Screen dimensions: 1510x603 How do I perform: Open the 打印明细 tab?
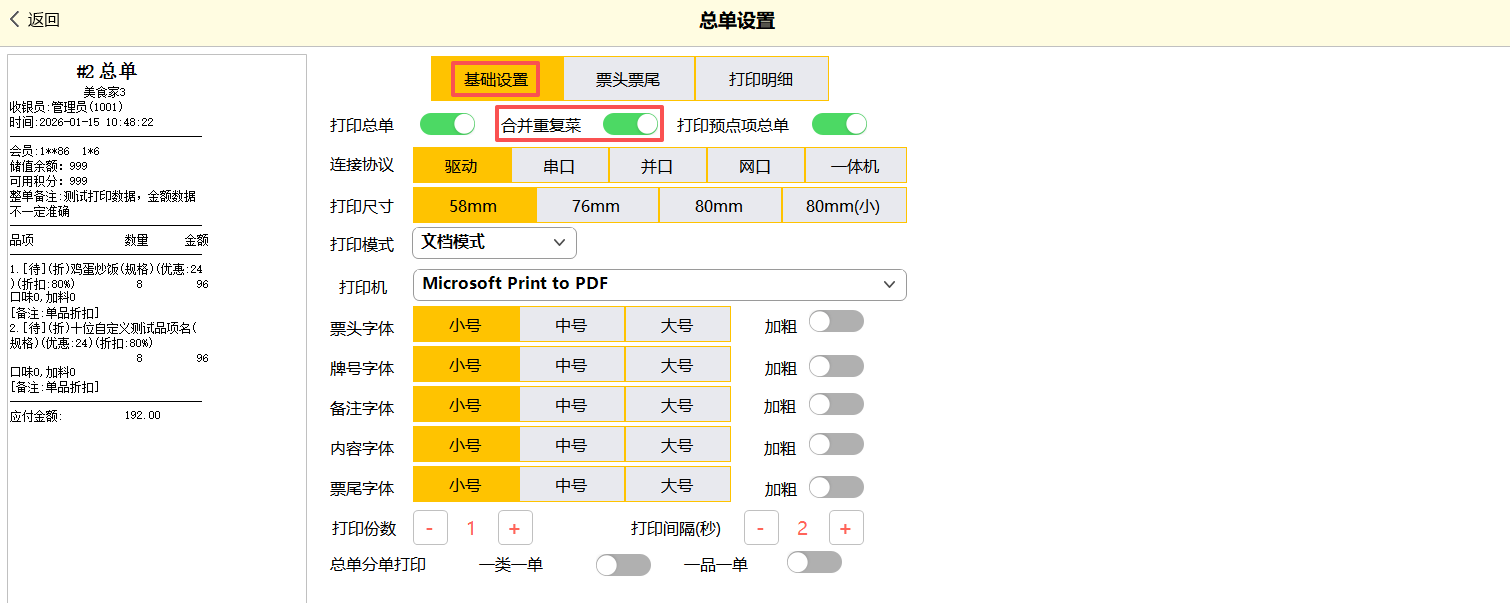pyautogui.click(x=761, y=79)
